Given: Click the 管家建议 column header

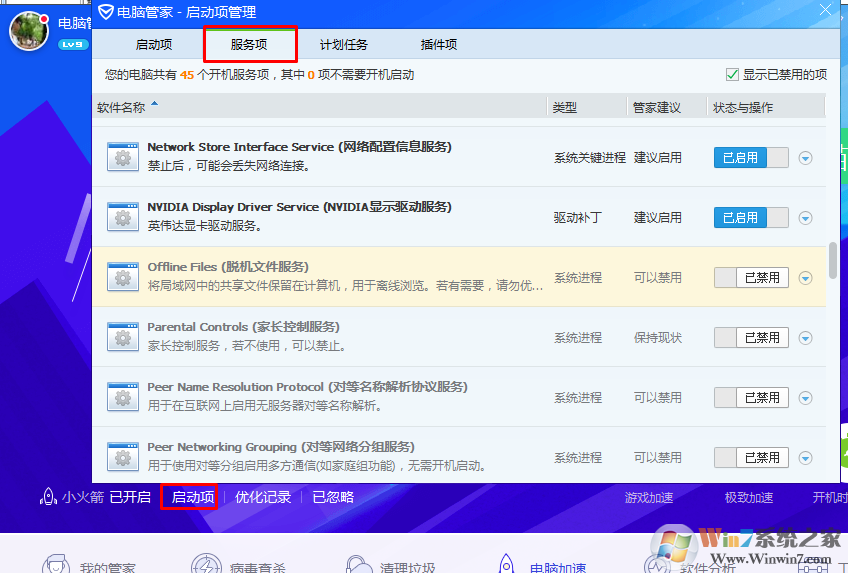Looking at the screenshot, I should point(657,108).
